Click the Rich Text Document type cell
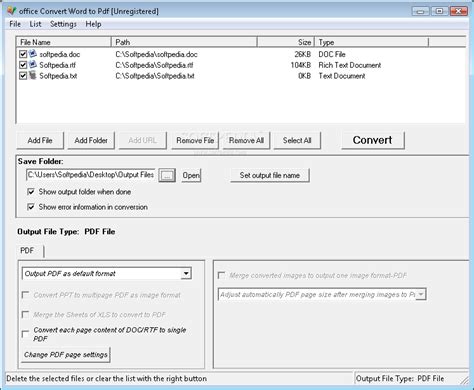This screenshot has width=474, height=390. (x=350, y=65)
